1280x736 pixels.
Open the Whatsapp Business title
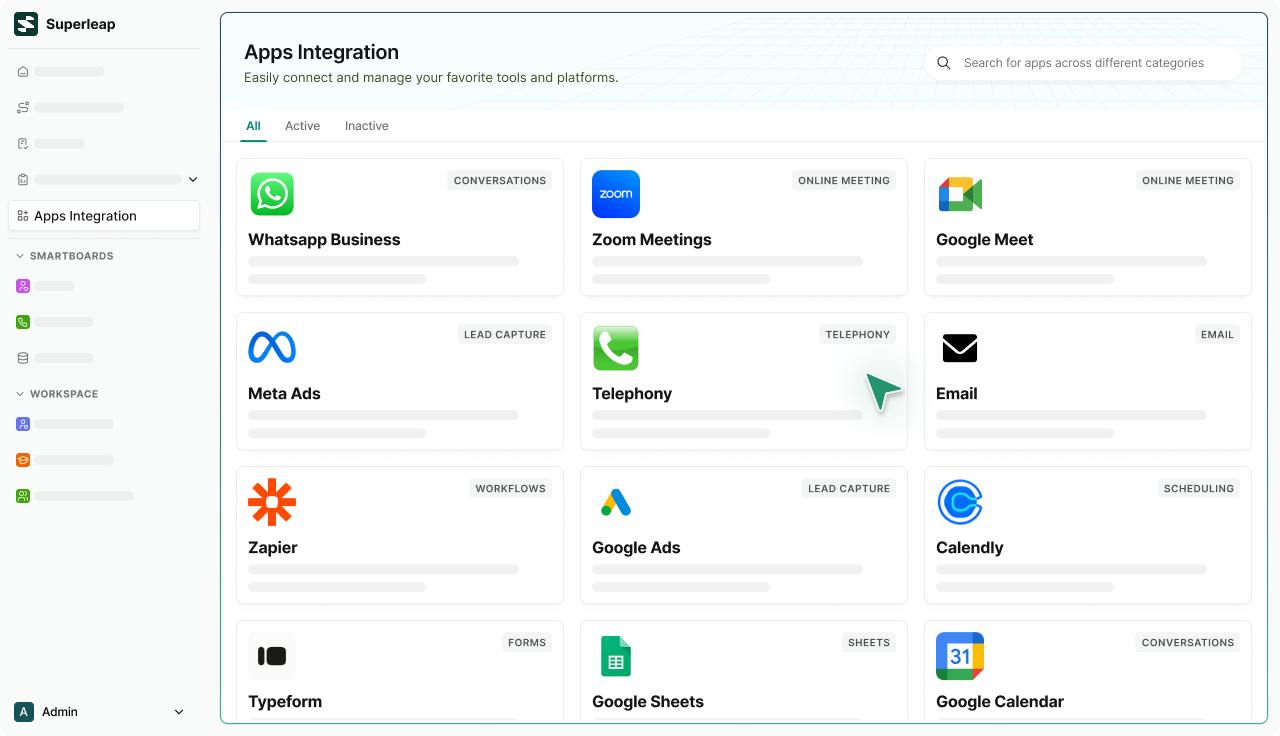click(x=324, y=240)
